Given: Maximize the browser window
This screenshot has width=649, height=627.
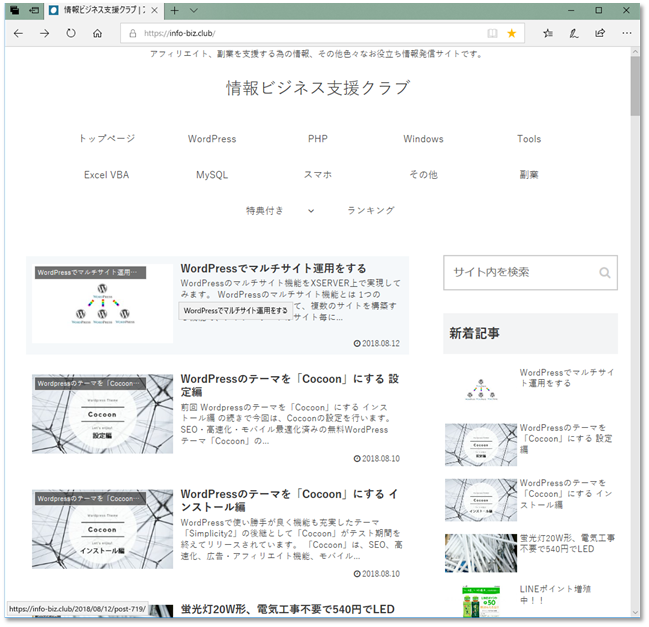Looking at the screenshot, I should tap(599, 11).
